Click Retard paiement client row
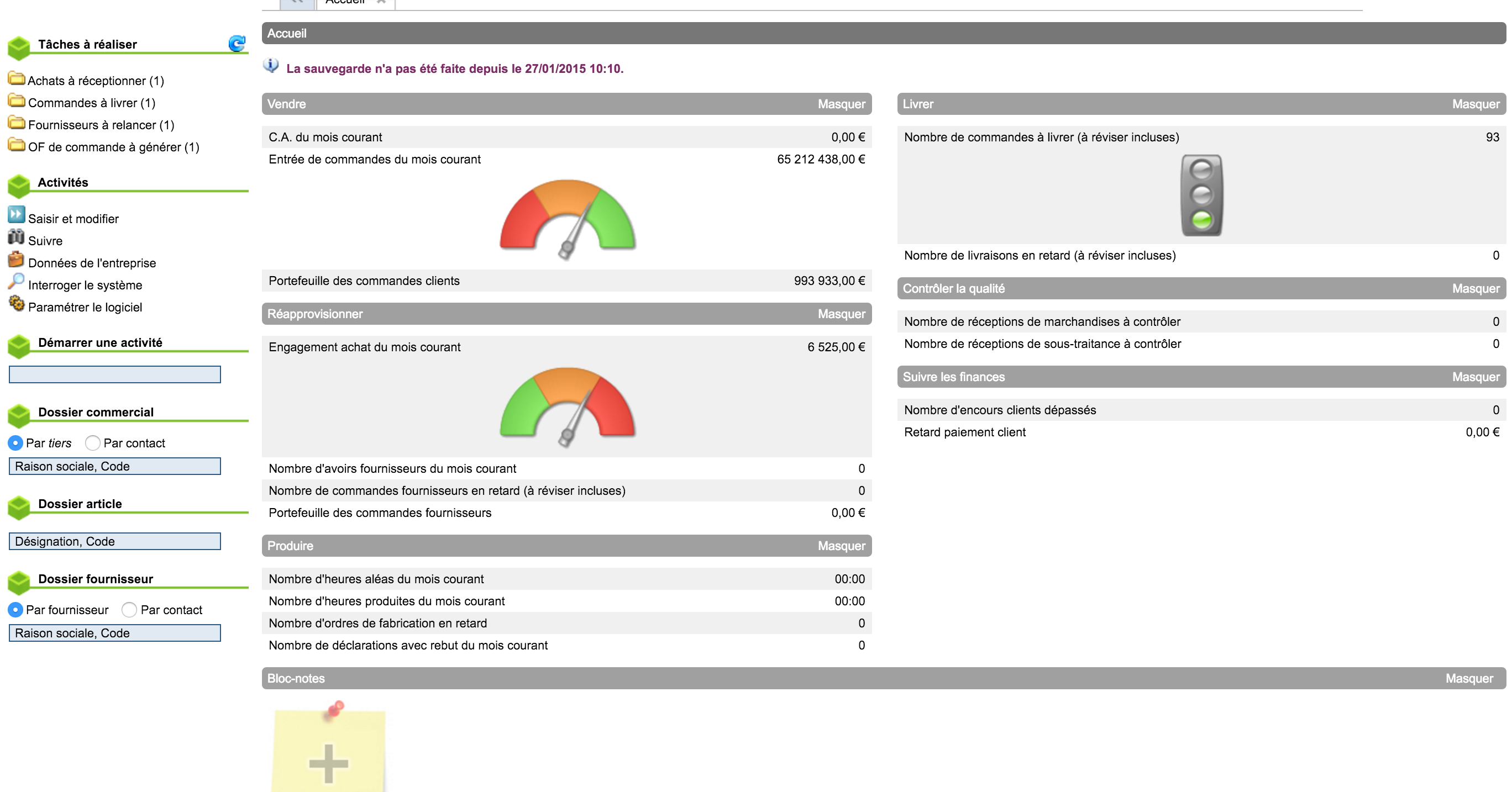Image resolution: width=1512 pixels, height=792 pixels. pos(1201,432)
